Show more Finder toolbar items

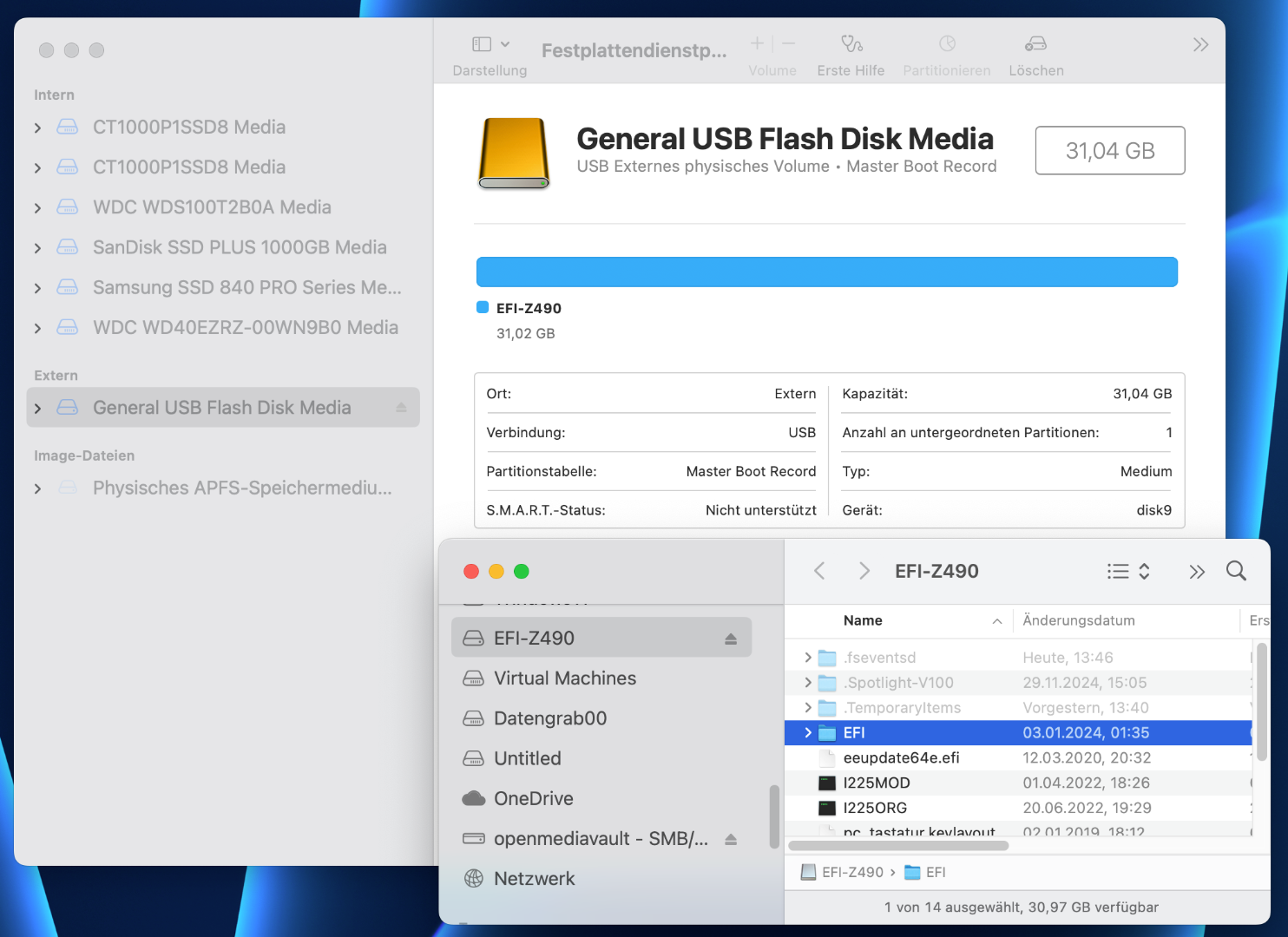click(x=1197, y=571)
